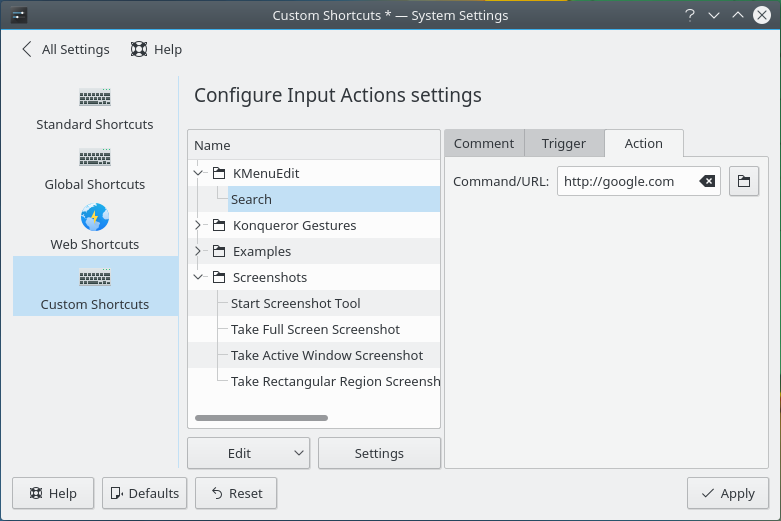Collapse the Screenshots group

coord(198,277)
